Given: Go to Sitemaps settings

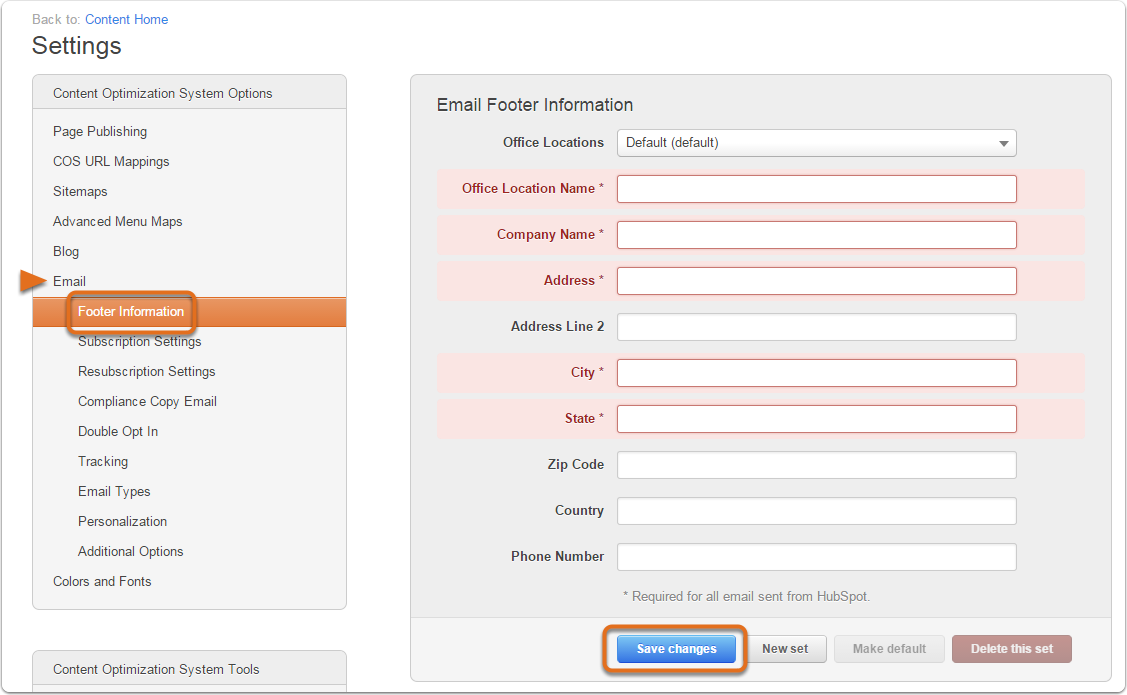Looking at the screenshot, I should coord(80,192).
